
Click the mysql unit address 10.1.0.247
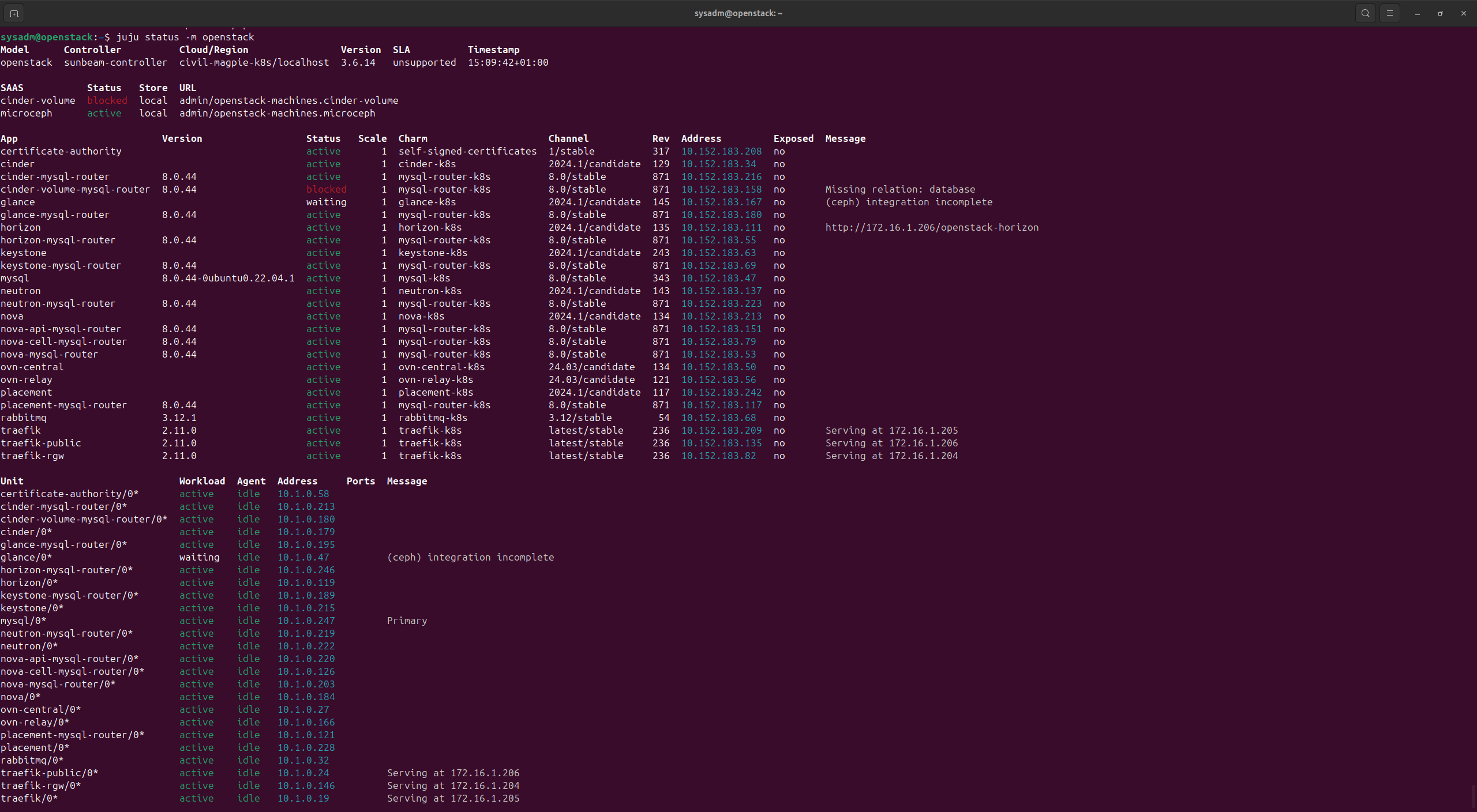(306, 621)
